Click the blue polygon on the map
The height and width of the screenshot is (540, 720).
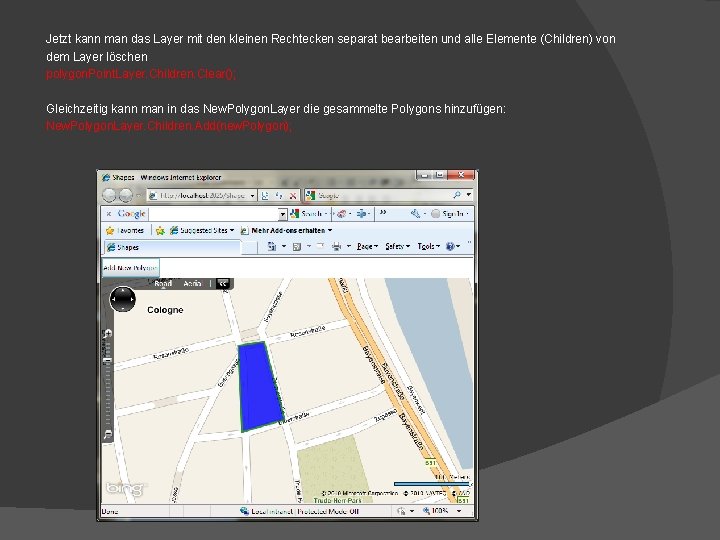coord(260,387)
